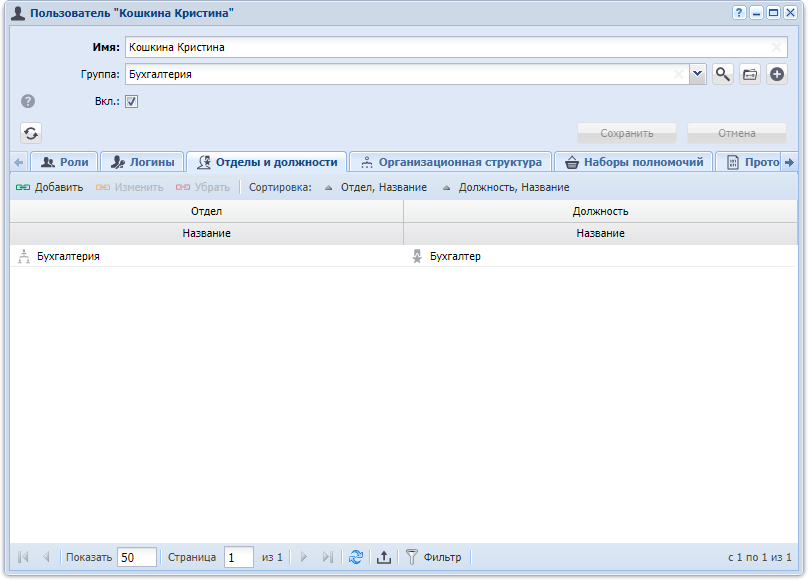808x580 pixels.
Task: Open the group card folder icon
Action: coord(750,74)
